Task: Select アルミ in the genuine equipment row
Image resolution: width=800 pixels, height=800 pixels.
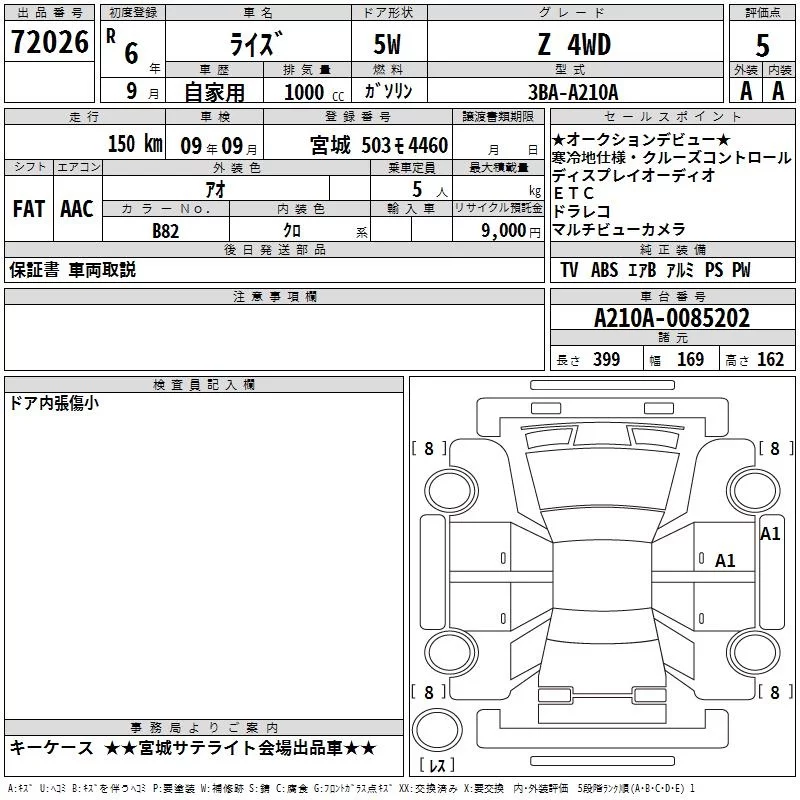Action: tap(680, 270)
